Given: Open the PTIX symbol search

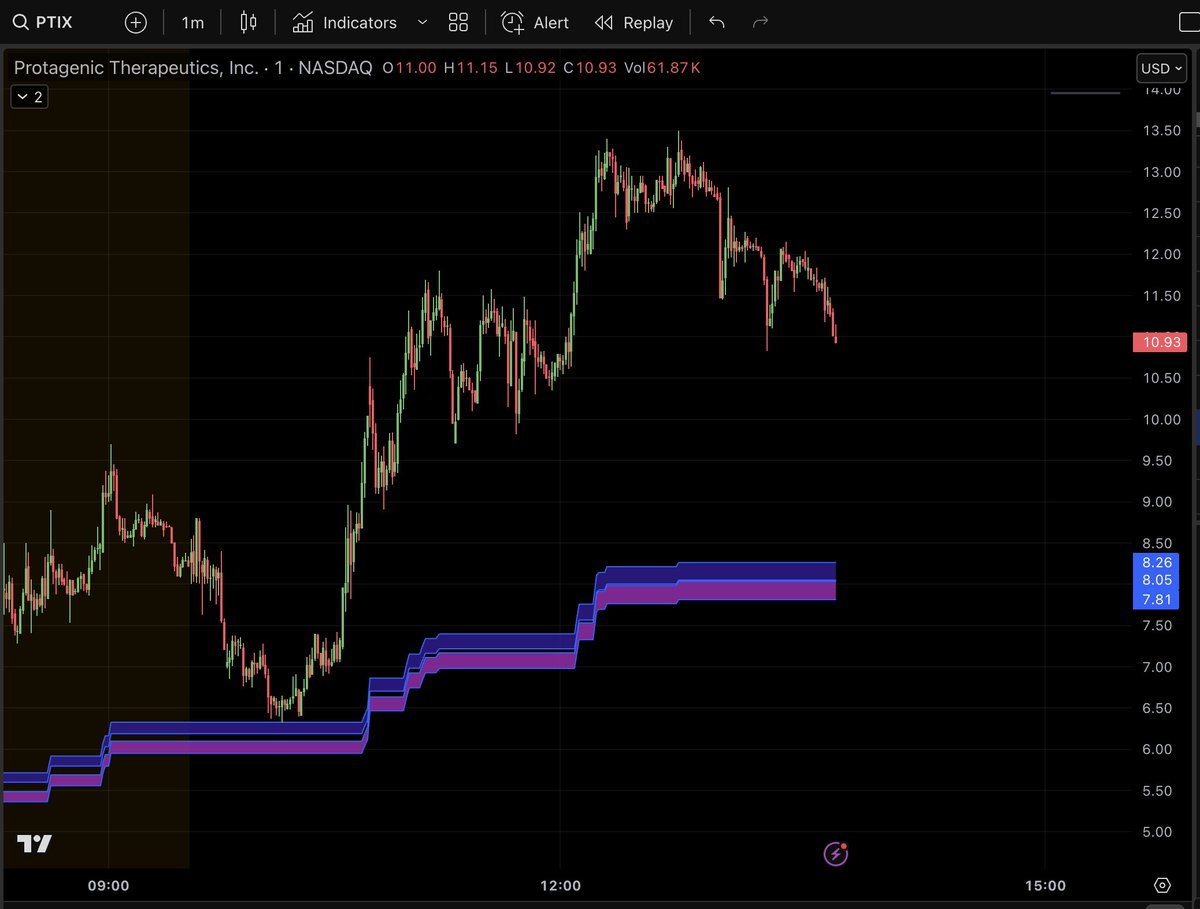Looking at the screenshot, I should point(43,22).
